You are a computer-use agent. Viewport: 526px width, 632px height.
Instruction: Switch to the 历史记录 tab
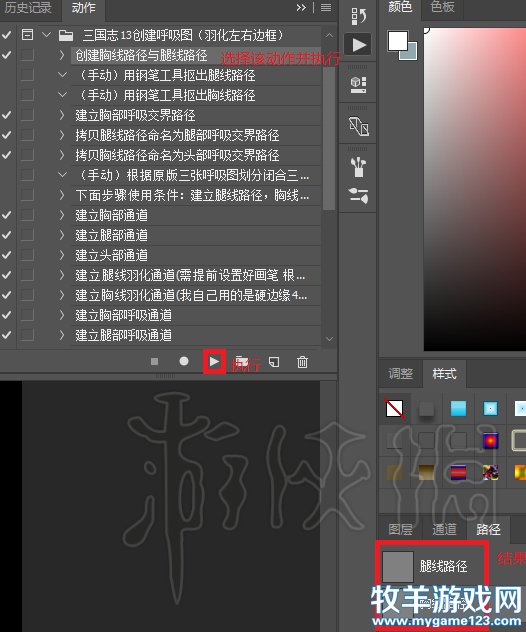[x=28, y=8]
